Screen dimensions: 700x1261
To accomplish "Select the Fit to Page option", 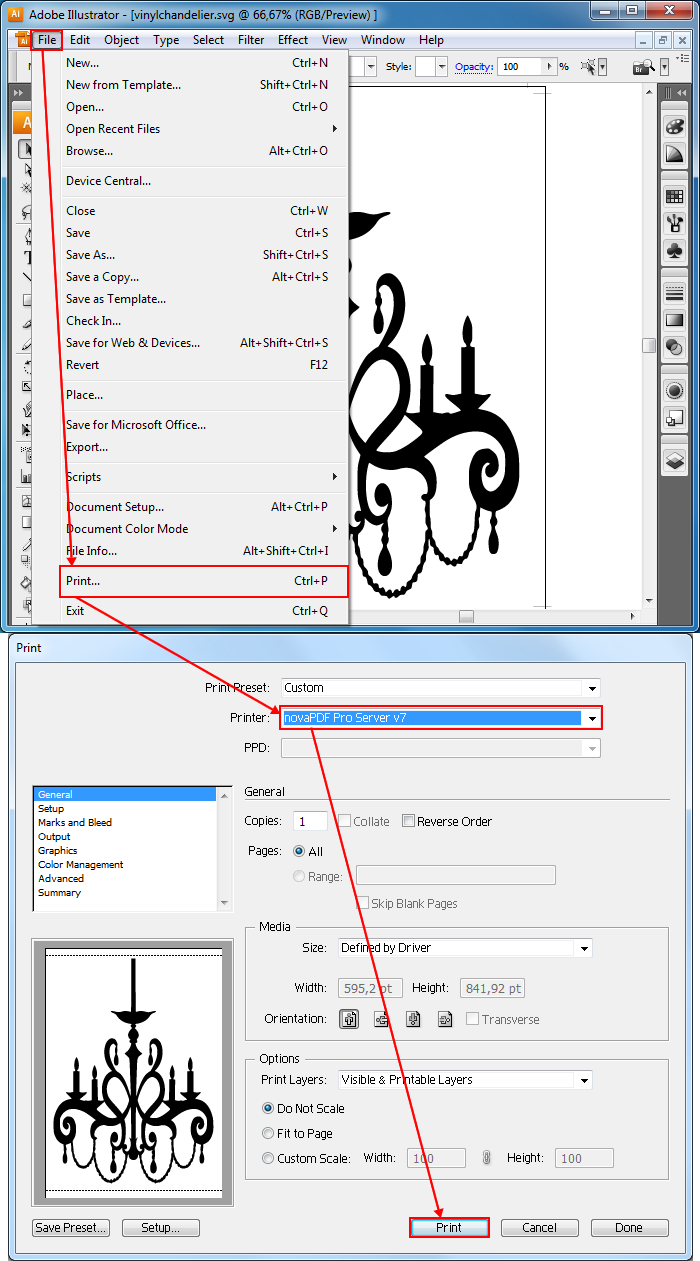I will [268, 1133].
